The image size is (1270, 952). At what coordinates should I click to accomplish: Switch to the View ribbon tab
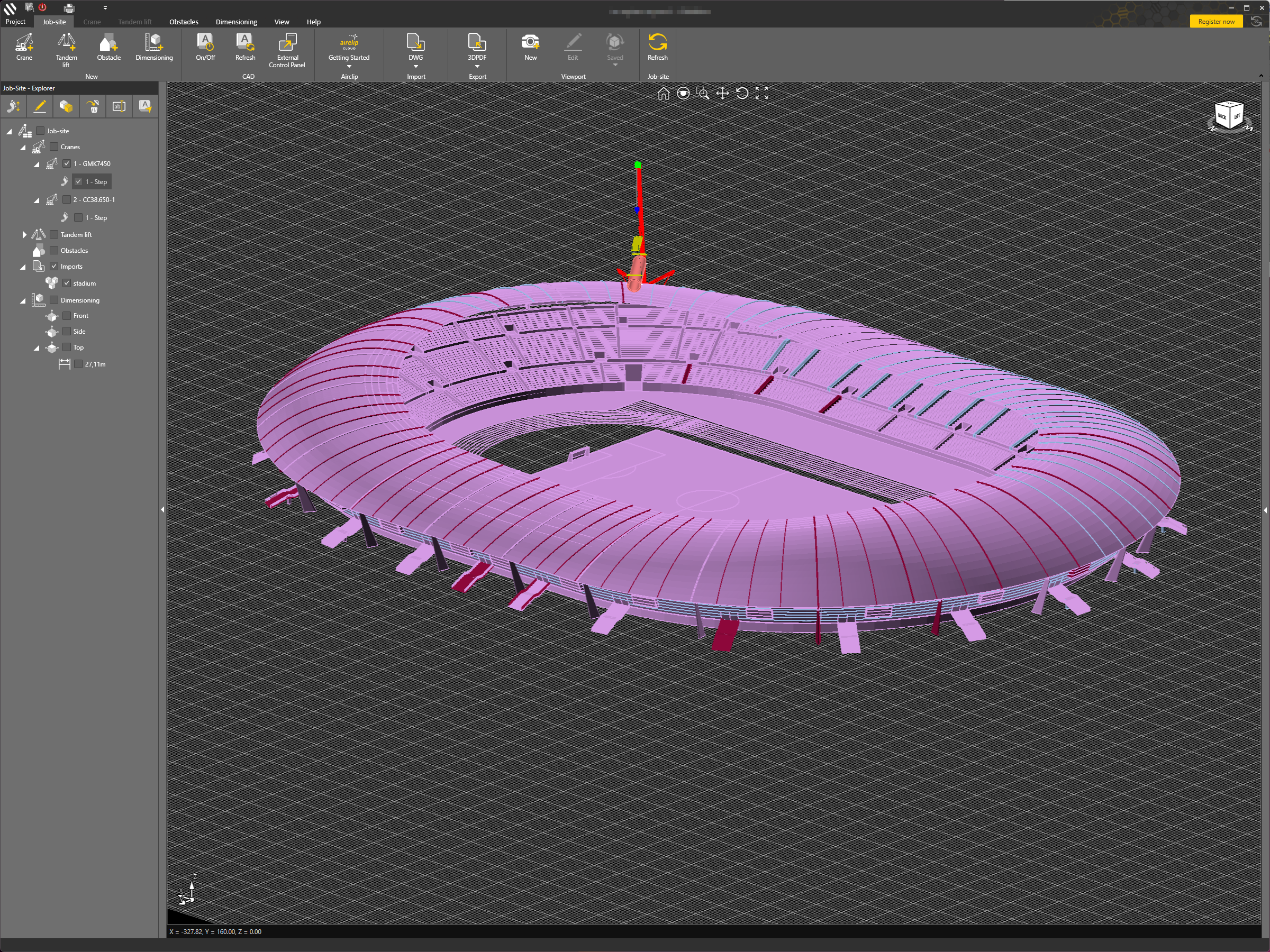pos(282,22)
